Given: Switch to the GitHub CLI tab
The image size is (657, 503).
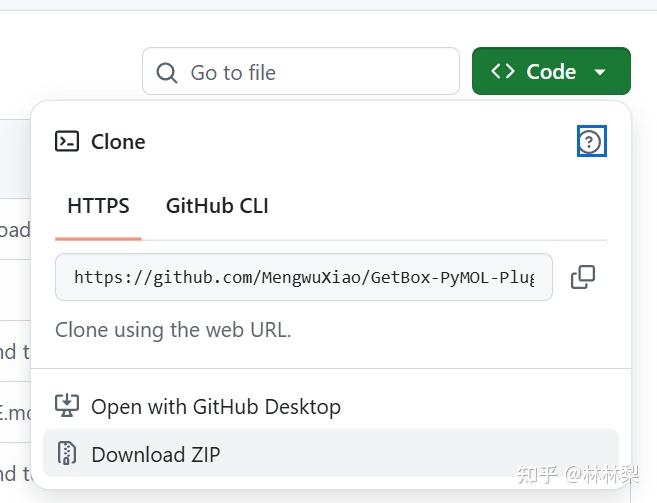Looking at the screenshot, I should (217, 206).
